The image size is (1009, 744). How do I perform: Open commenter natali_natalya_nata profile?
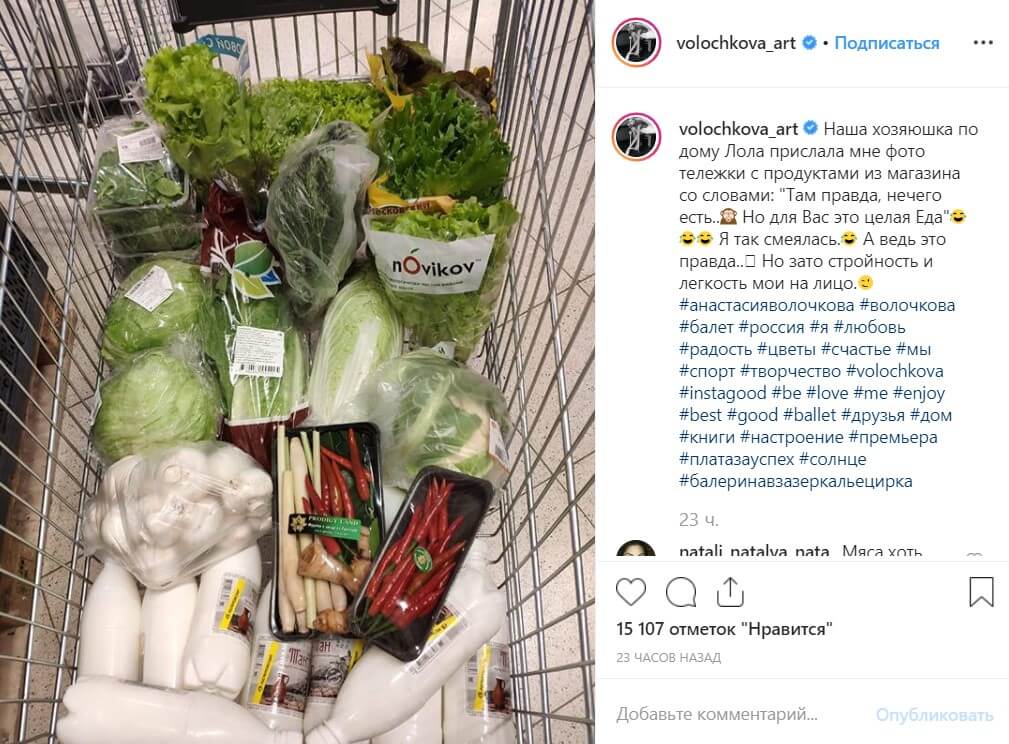click(x=754, y=552)
